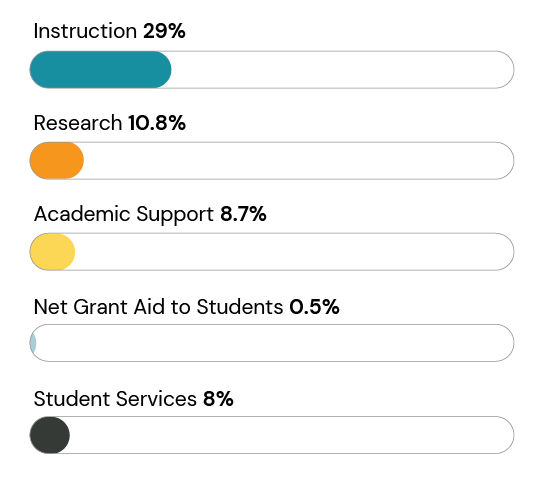Viewport: 541px width, 480px height.
Task: Click the light blue Net Grant Aid sliver
Action: pos(33,343)
